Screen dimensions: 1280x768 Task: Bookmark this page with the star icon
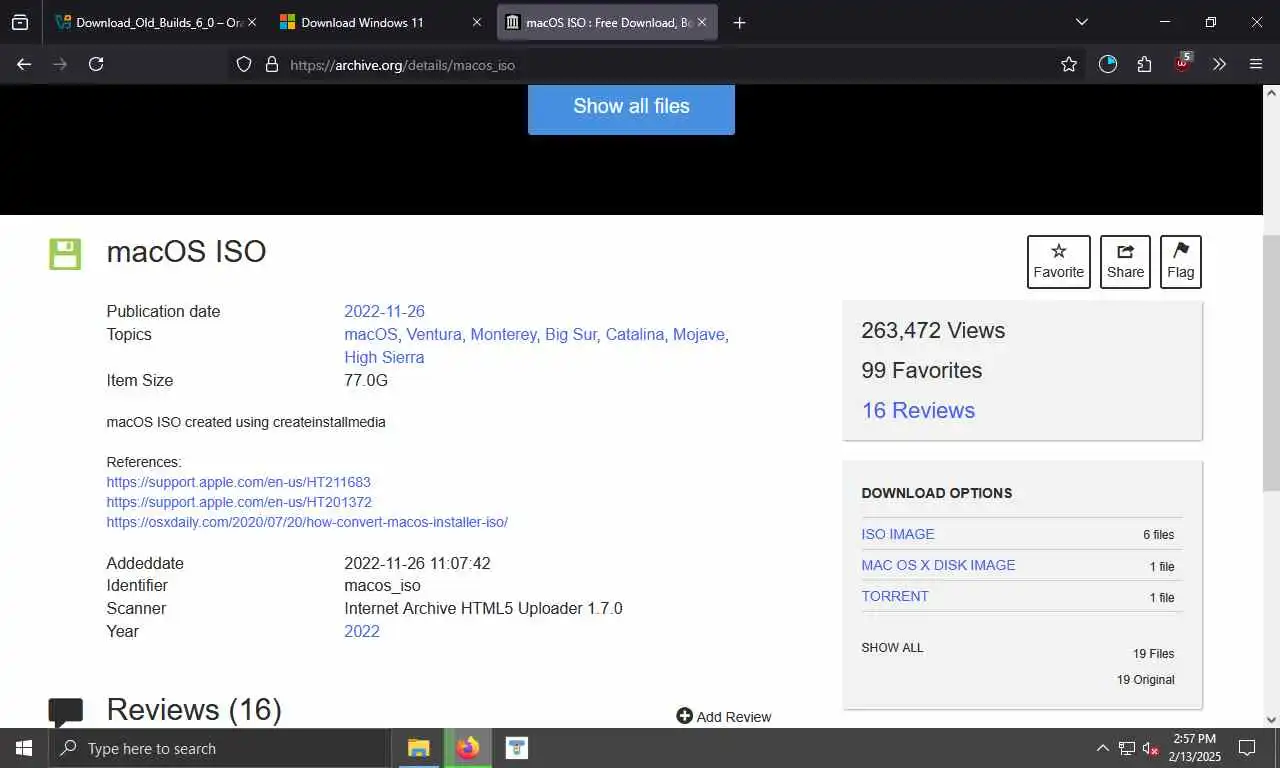pyautogui.click(x=1069, y=64)
